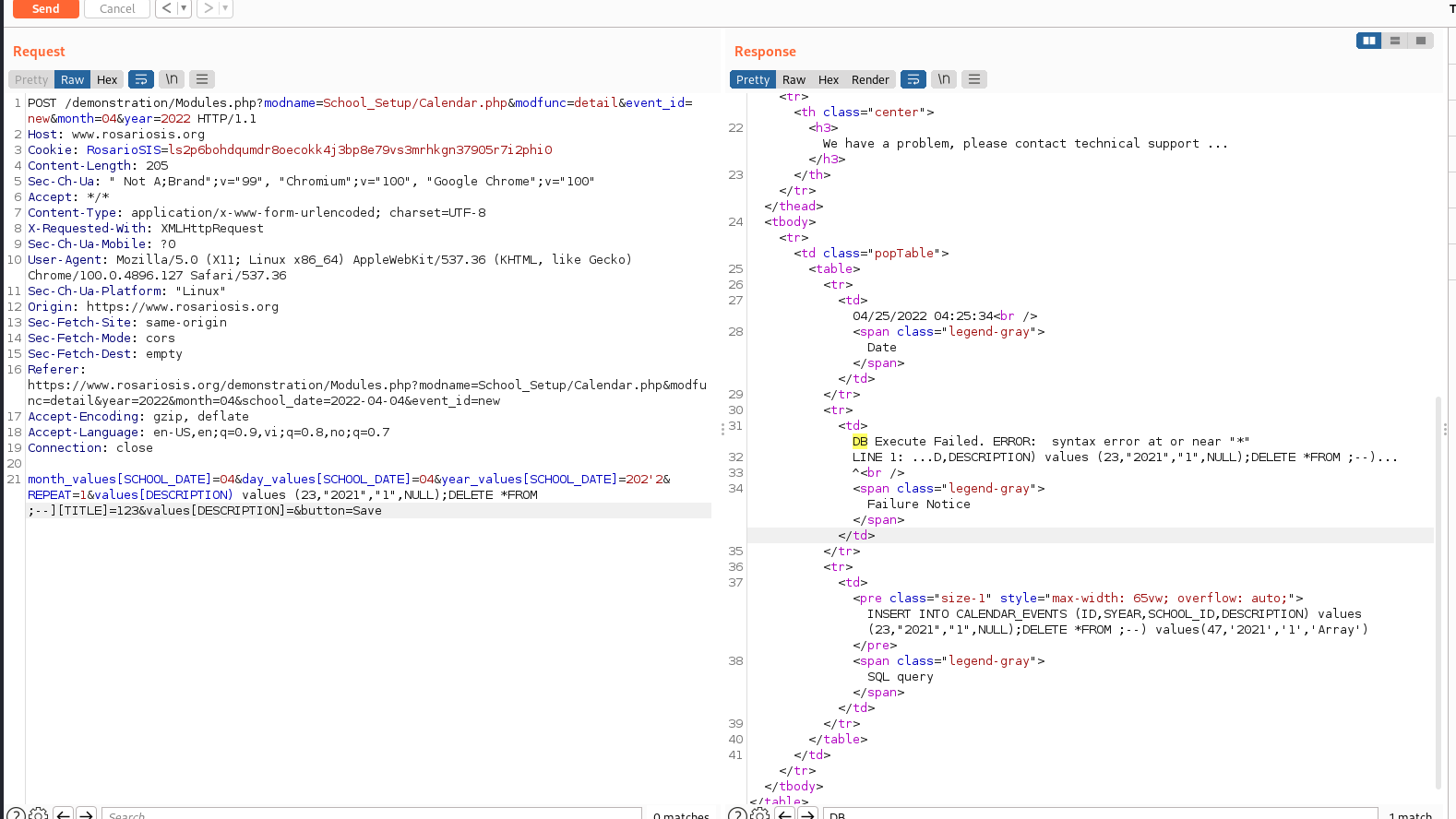Go forward to the next request in history
Viewport: 1456px width, 819px height.
(209, 8)
